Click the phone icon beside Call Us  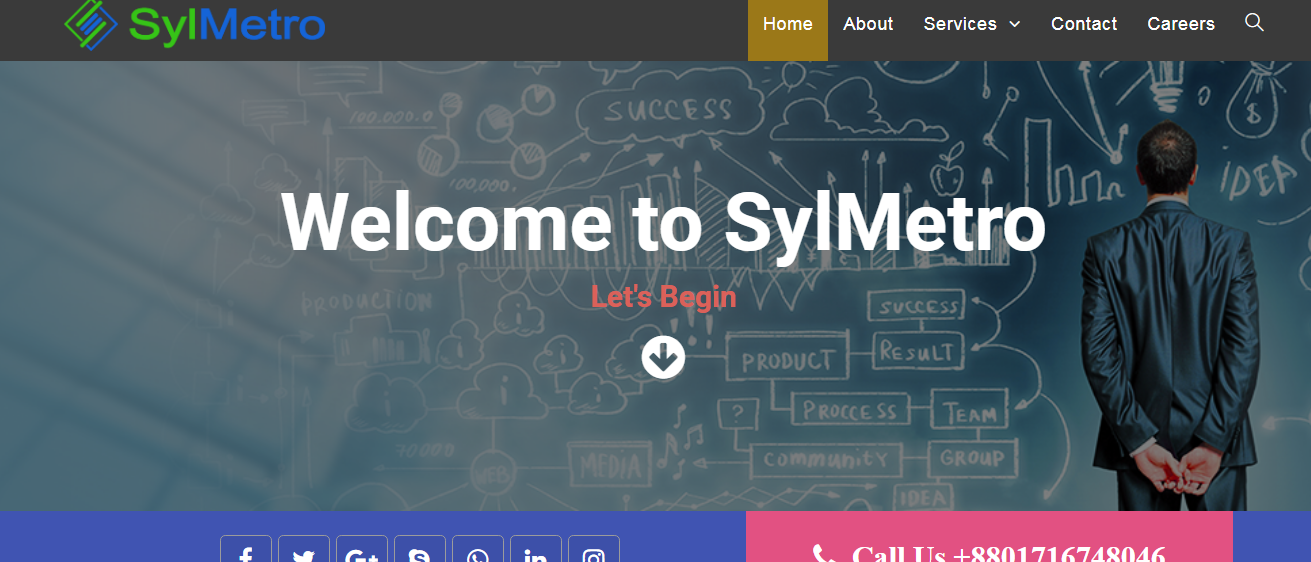coord(824,554)
